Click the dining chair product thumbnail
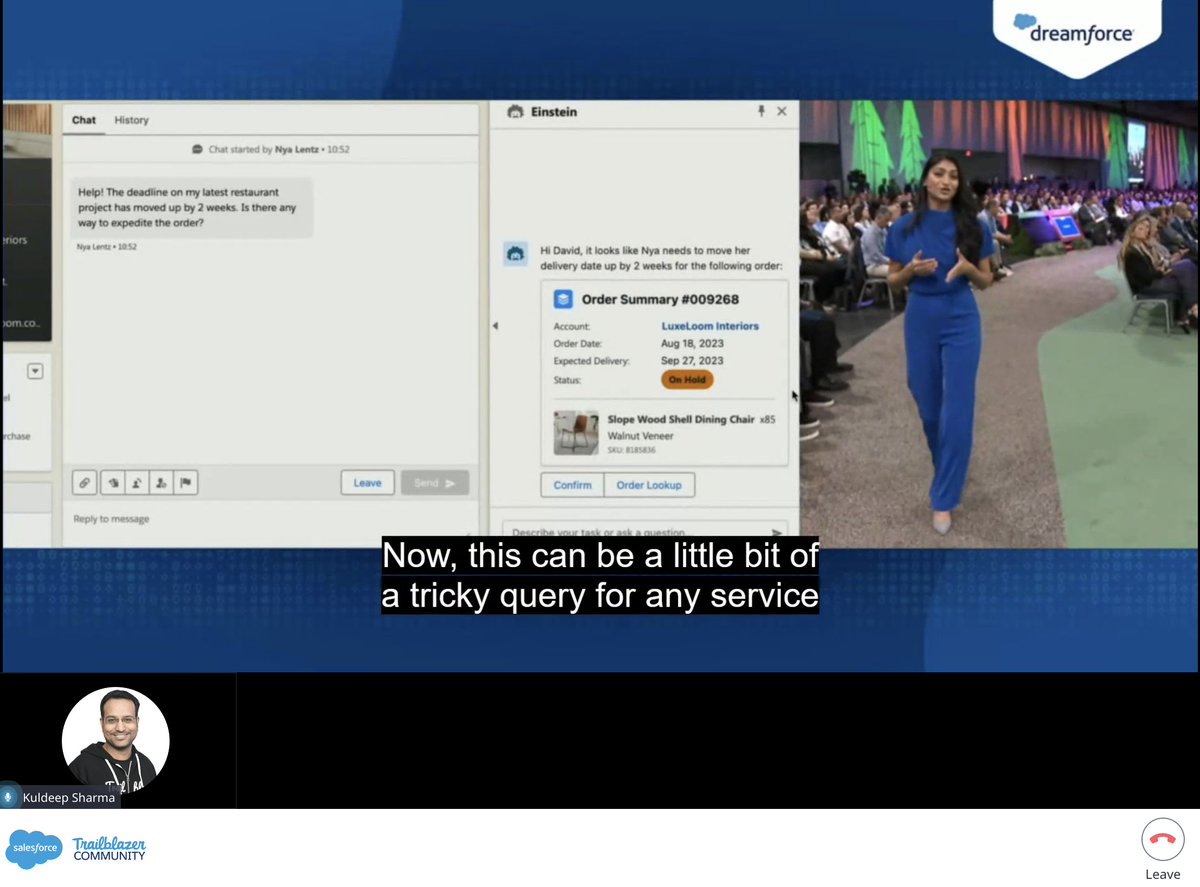The image size is (1200, 887). (576, 432)
